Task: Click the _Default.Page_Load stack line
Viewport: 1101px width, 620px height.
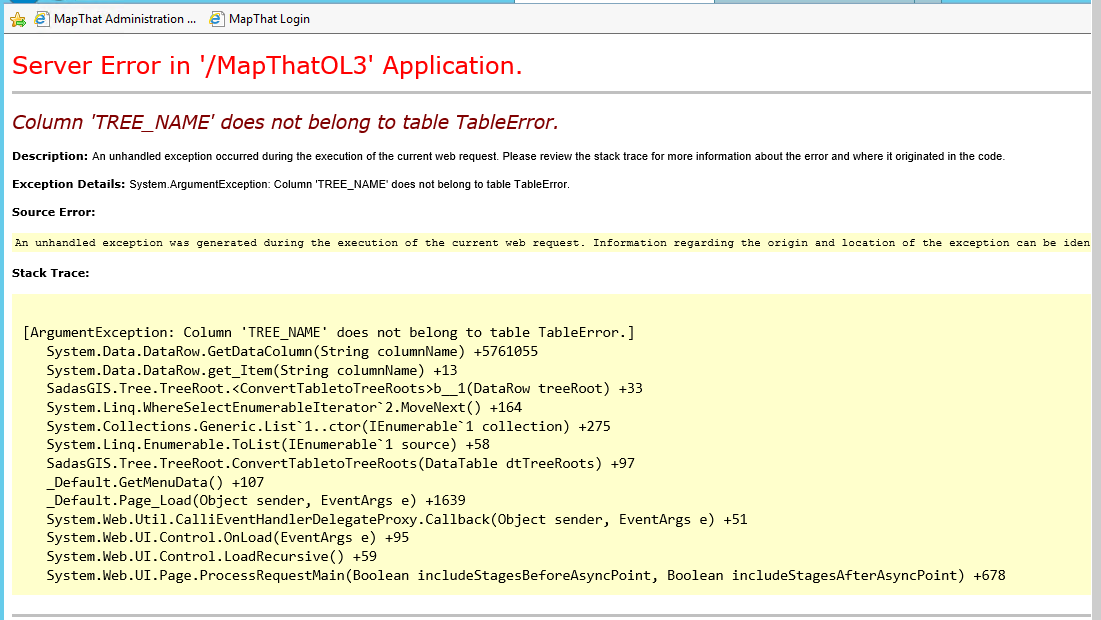Action: pyautogui.click(x=256, y=501)
